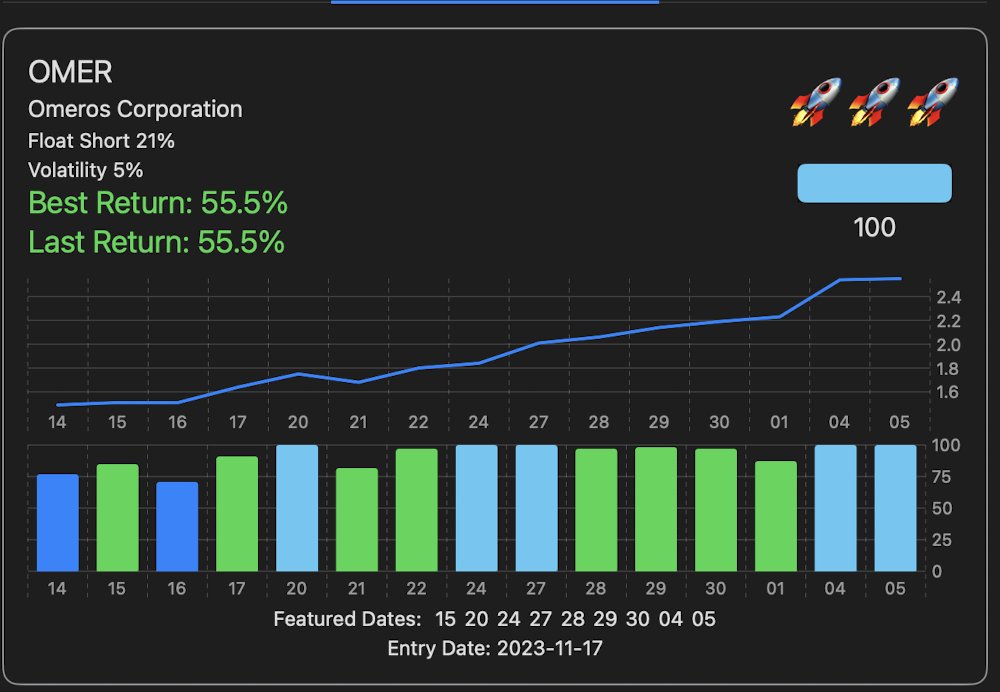Click the 25 label on the bar chart axis
The width and height of the screenshot is (1000, 692).
[941, 540]
